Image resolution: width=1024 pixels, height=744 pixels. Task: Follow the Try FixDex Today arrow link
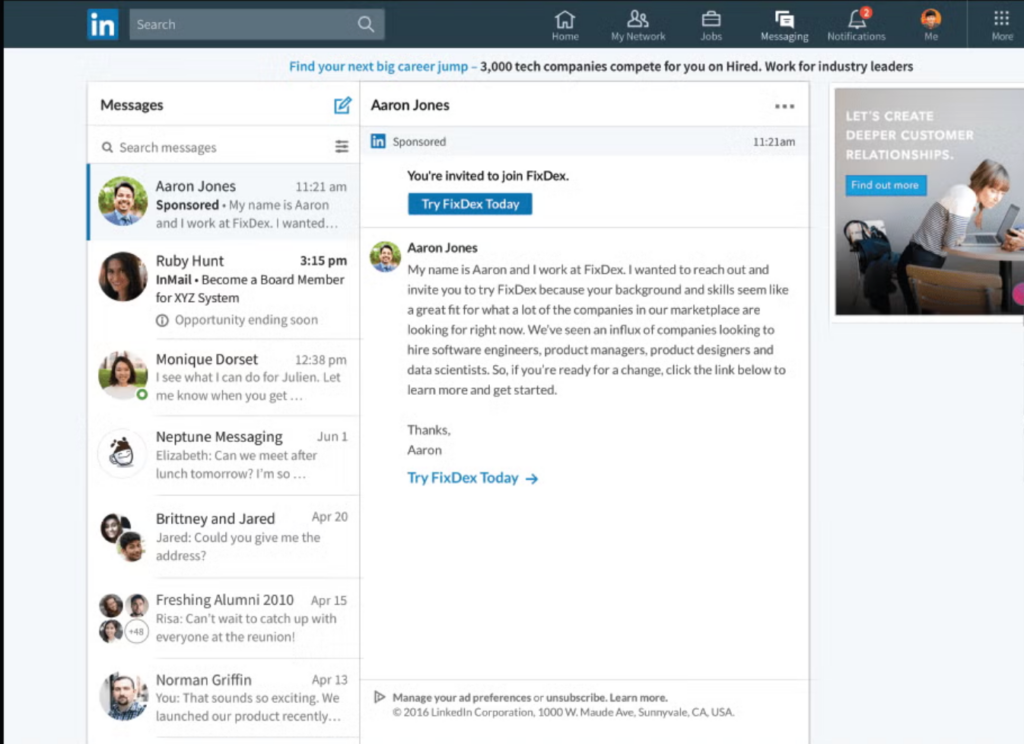tap(473, 478)
